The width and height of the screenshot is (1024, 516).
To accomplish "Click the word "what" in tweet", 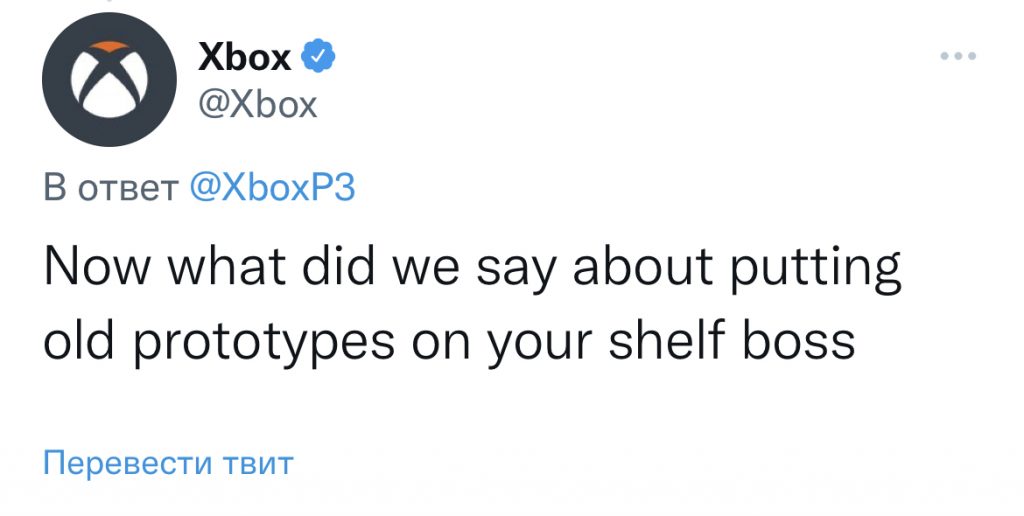I will pyautogui.click(x=227, y=266).
